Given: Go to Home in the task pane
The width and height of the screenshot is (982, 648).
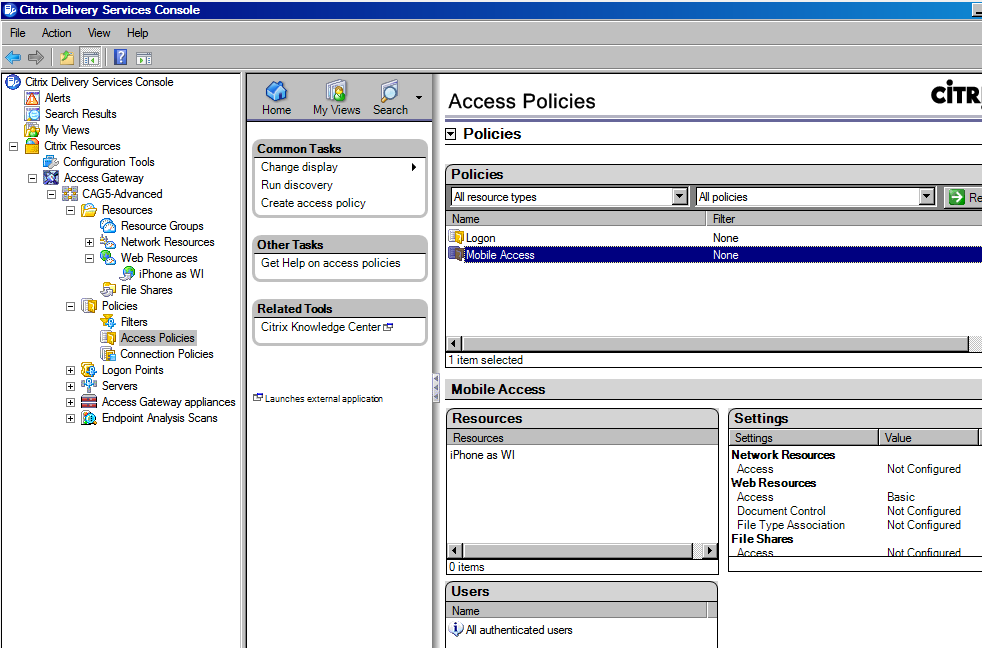Looking at the screenshot, I should point(276,98).
